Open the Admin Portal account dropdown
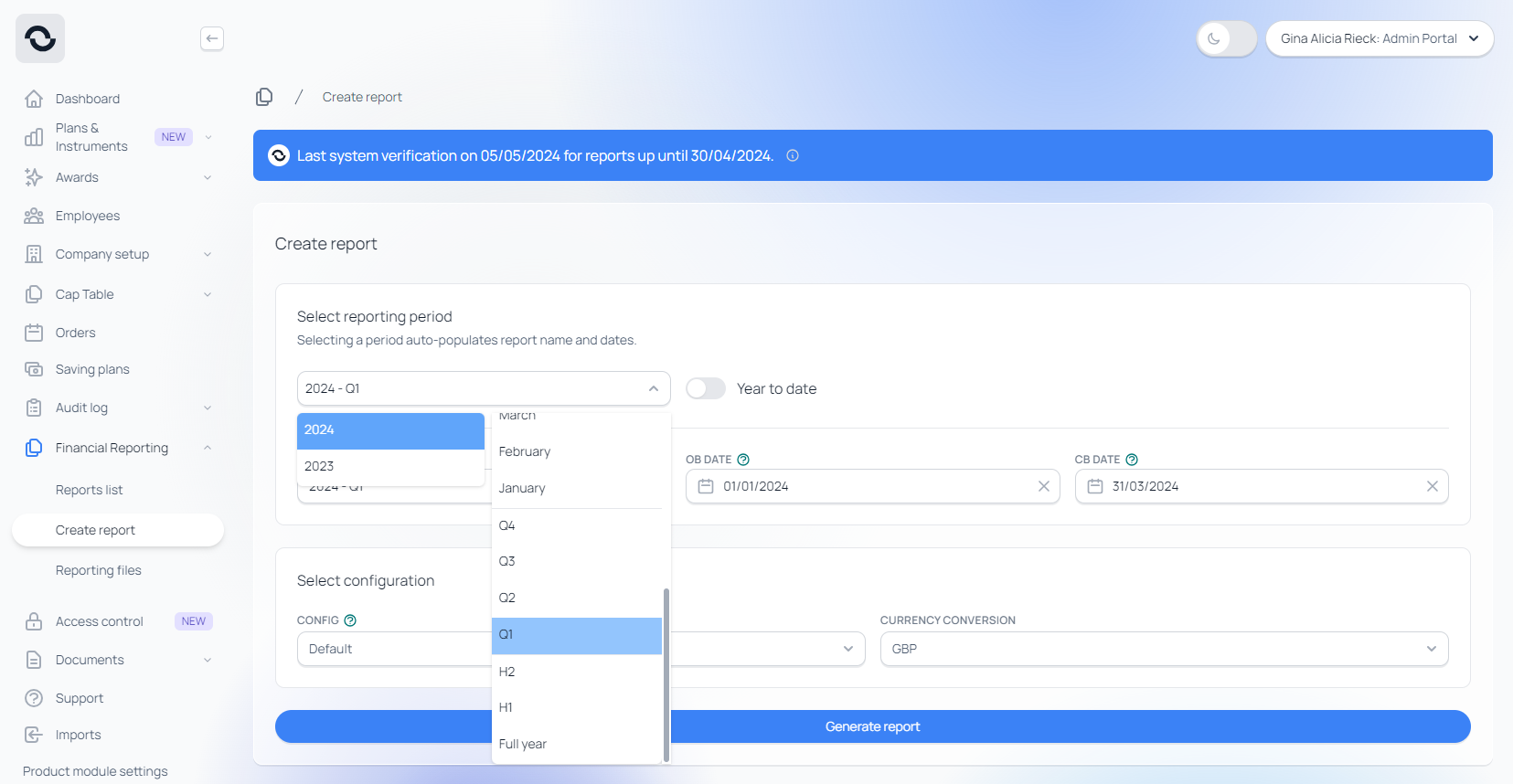Image resolution: width=1513 pixels, height=784 pixels. coord(1379,38)
